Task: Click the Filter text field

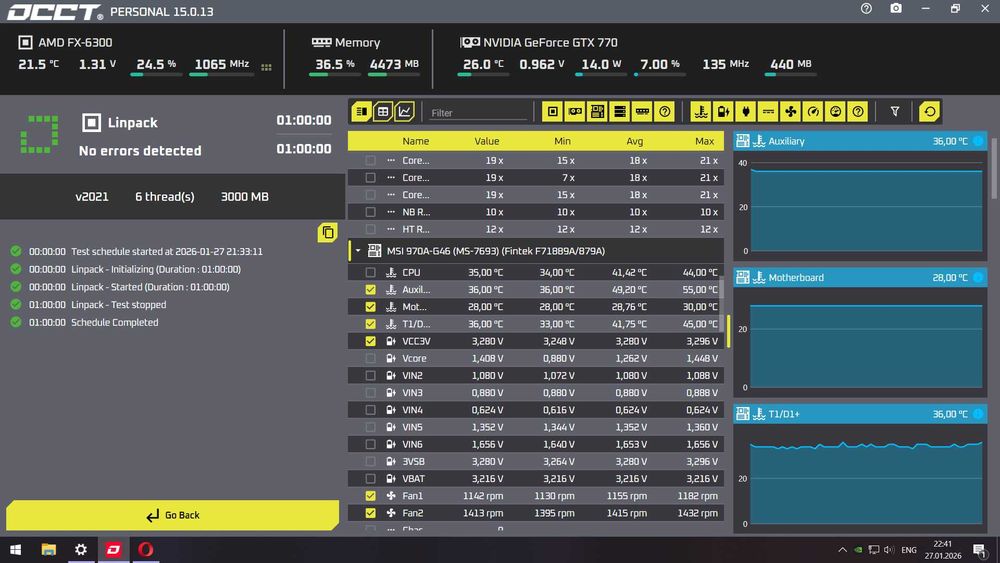Action: [x=479, y=113]
